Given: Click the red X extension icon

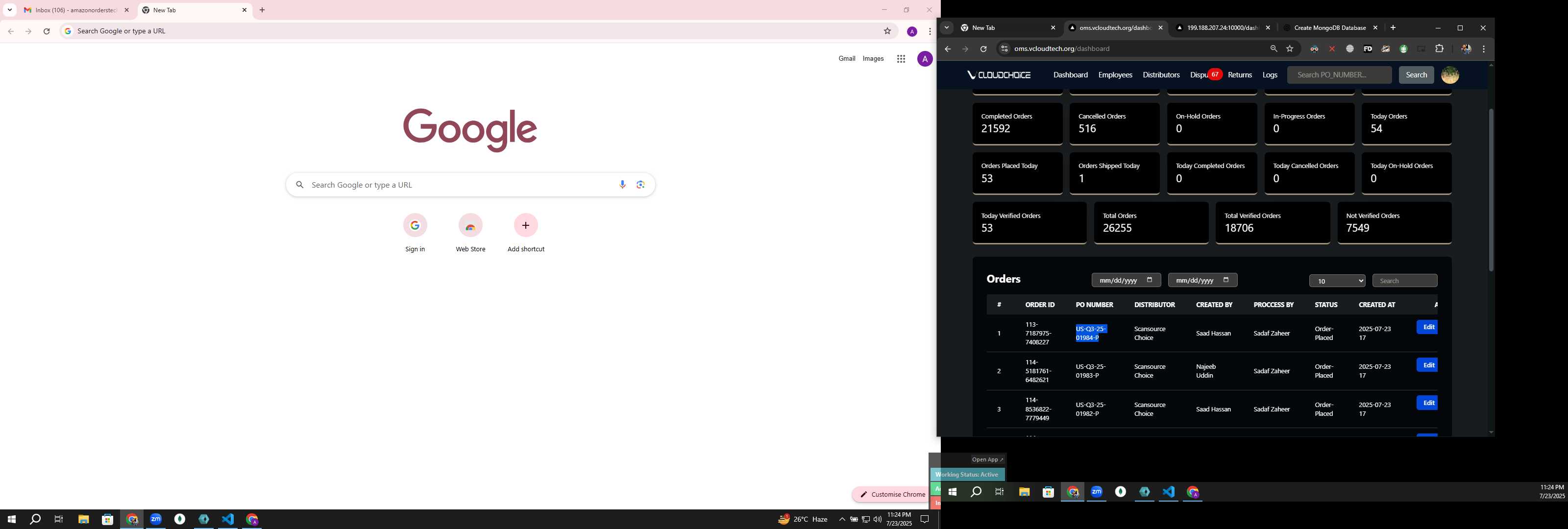Looking at the screenshot, I should pos(1332,48).
